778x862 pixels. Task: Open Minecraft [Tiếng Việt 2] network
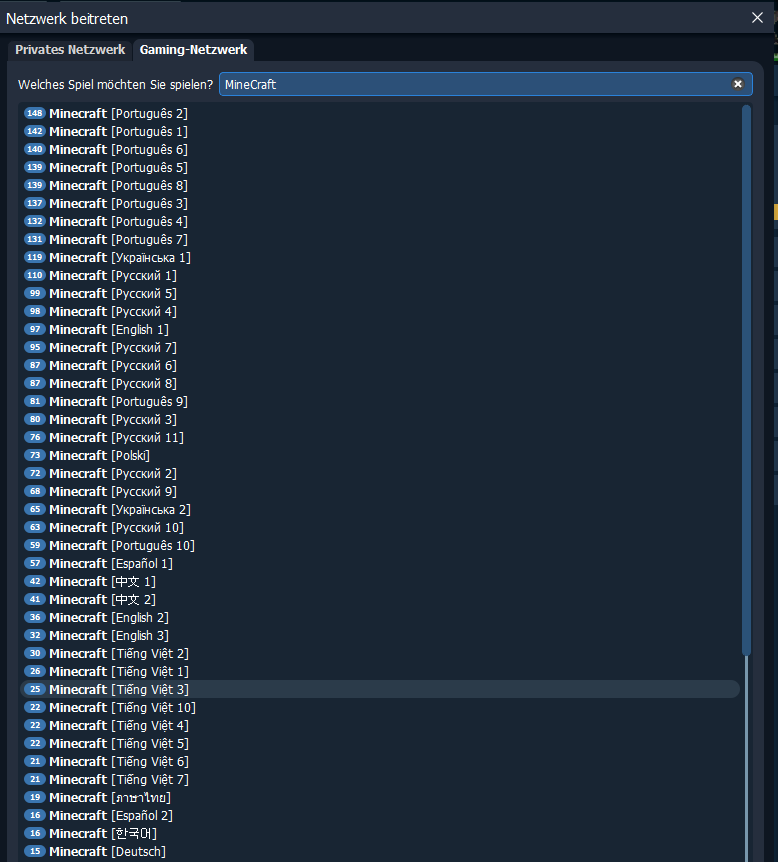[x=380, y=654]
